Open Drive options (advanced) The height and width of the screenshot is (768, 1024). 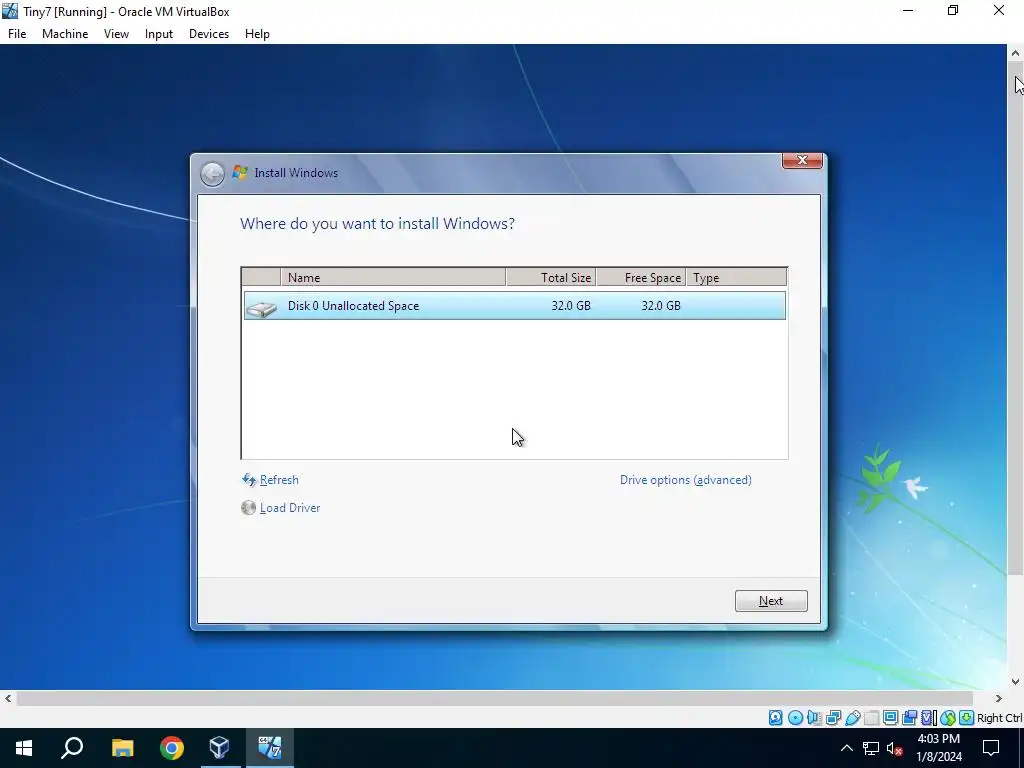coord(686,480)
